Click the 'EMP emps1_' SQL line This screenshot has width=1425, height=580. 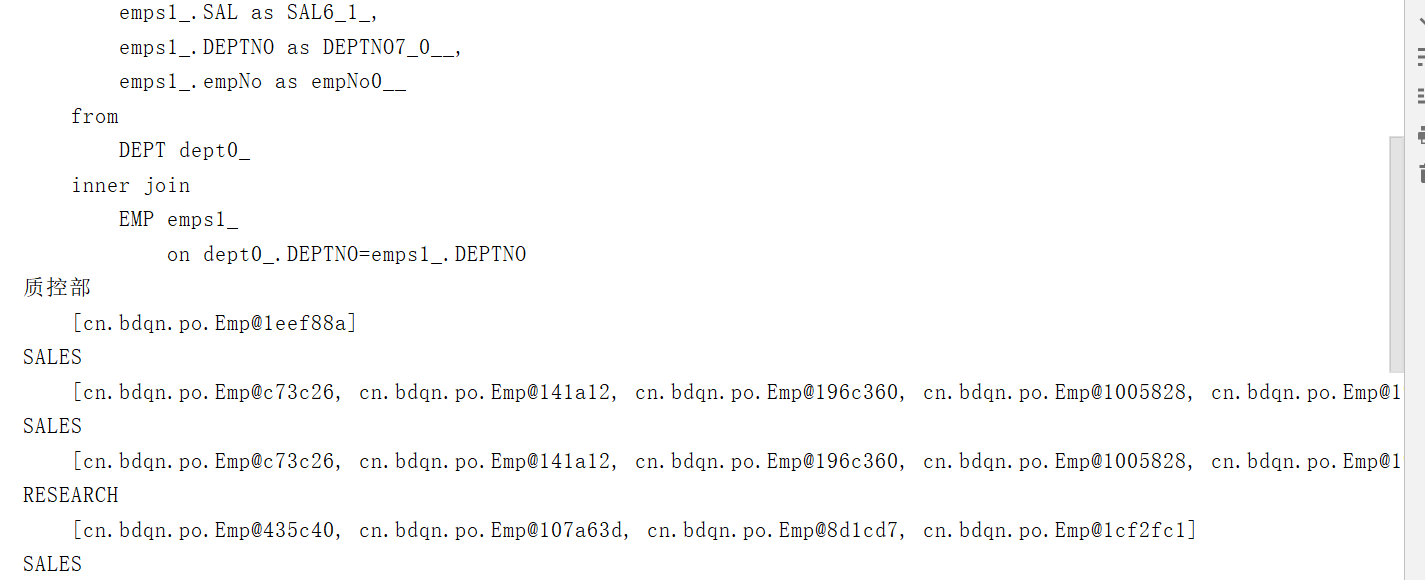178,219
